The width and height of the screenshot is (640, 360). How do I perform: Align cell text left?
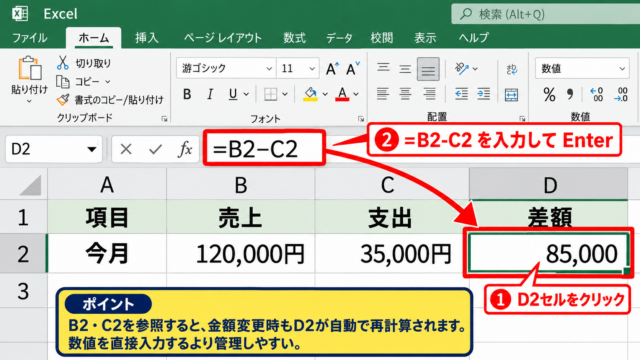click(382, 94)
